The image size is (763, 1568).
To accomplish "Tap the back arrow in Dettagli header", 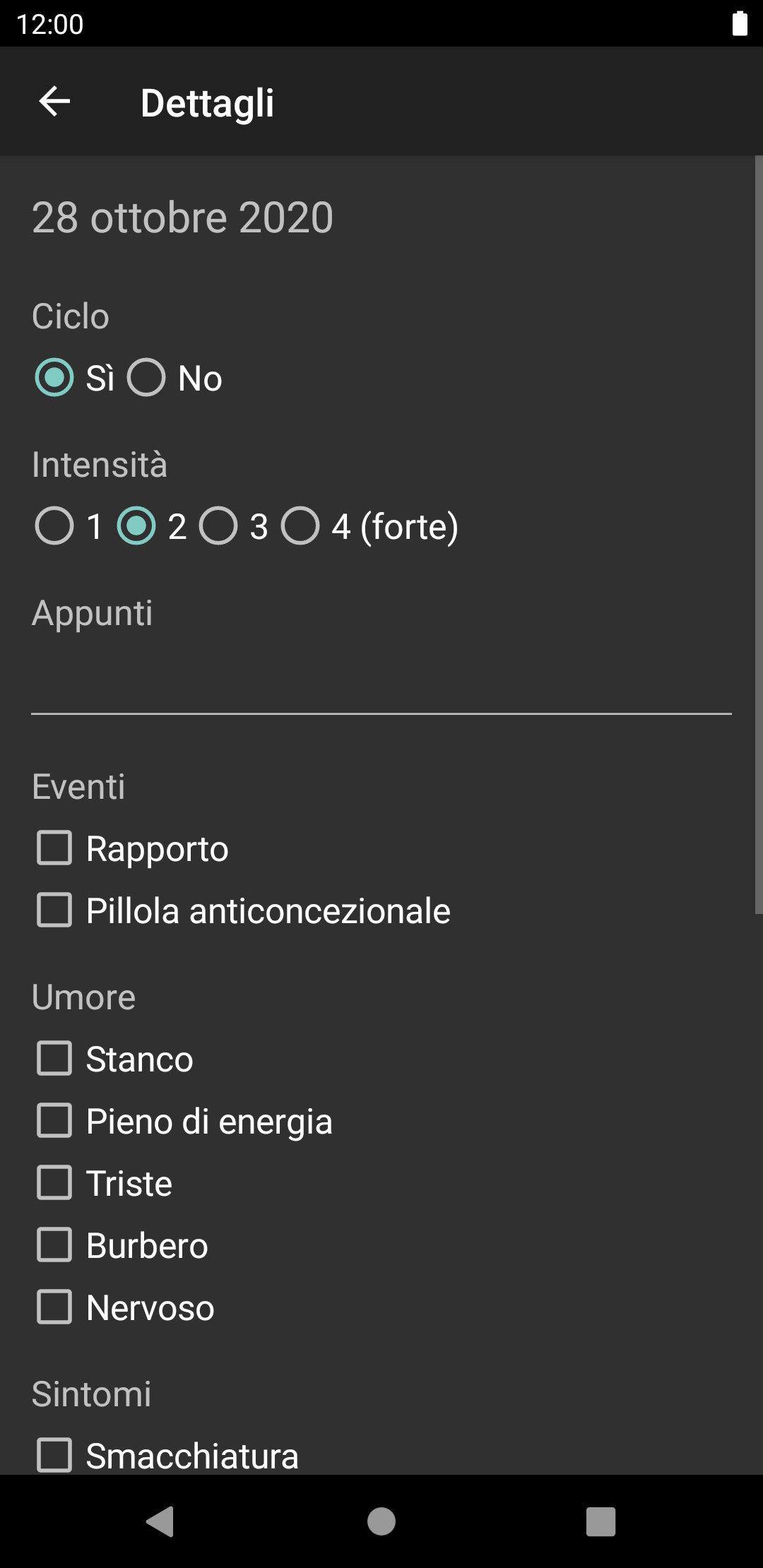I will click(x=54, y=102).
